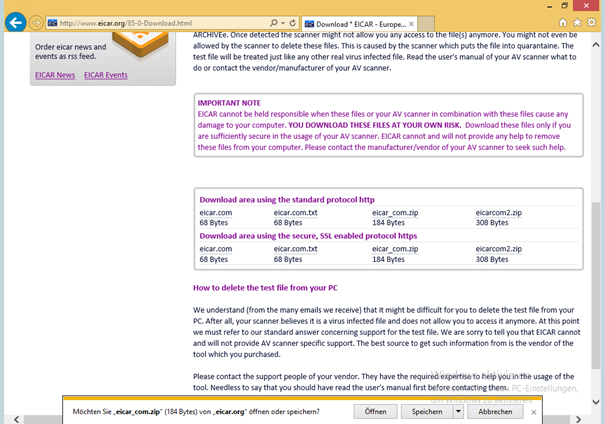Image resolution: width=605 pixels, height=424 pixels.
Task: Click the orange RSS feed icon
Action: pos(141,44)
